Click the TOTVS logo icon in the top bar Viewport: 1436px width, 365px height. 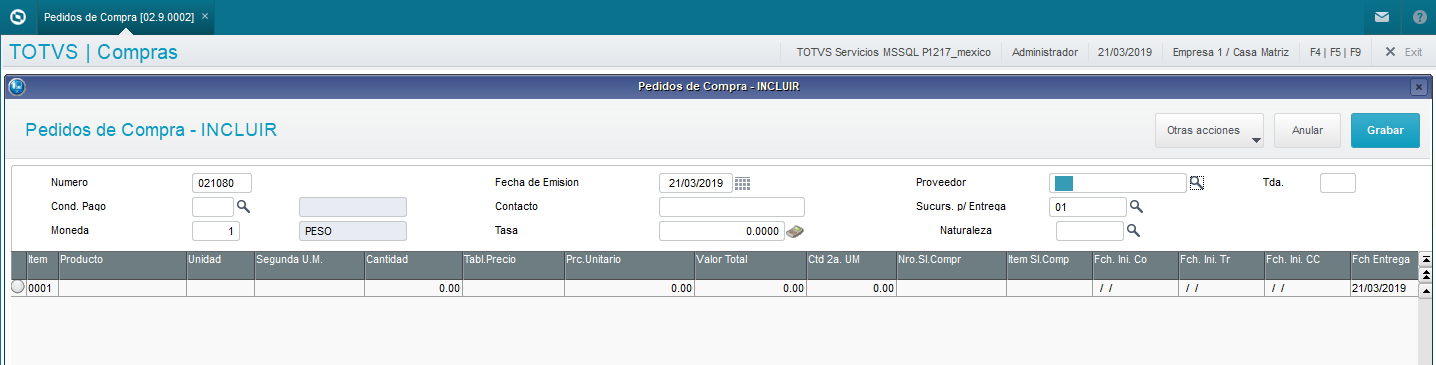(17, 17)
